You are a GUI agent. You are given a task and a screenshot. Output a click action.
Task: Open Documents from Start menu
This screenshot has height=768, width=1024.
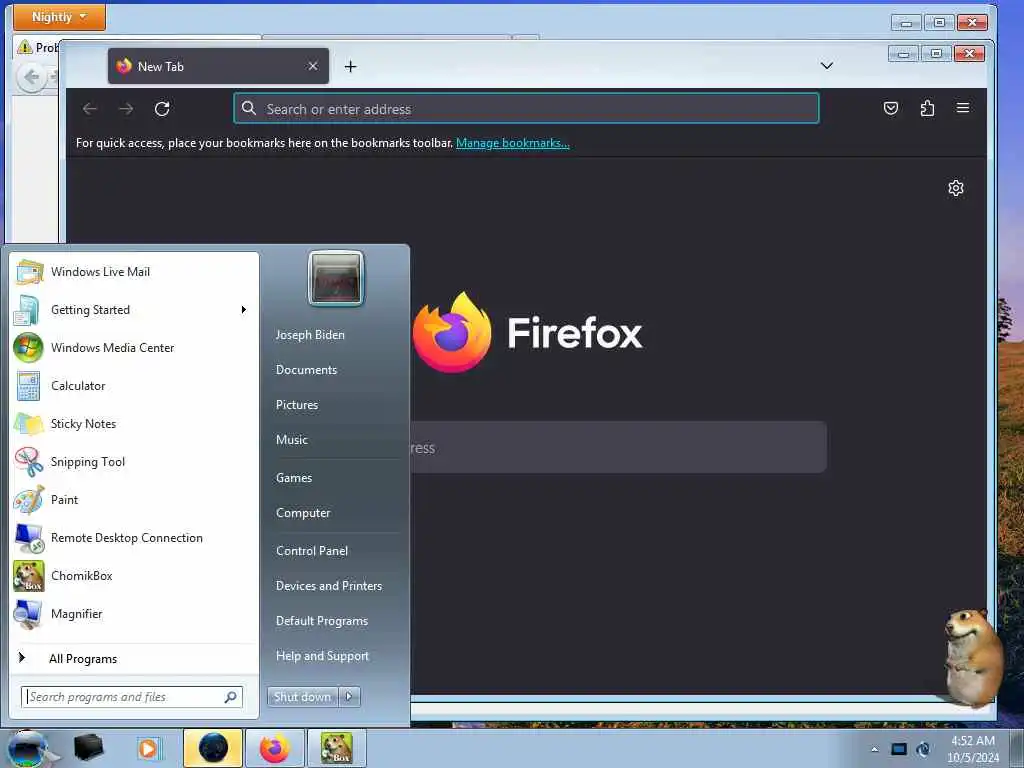point(306,370)
